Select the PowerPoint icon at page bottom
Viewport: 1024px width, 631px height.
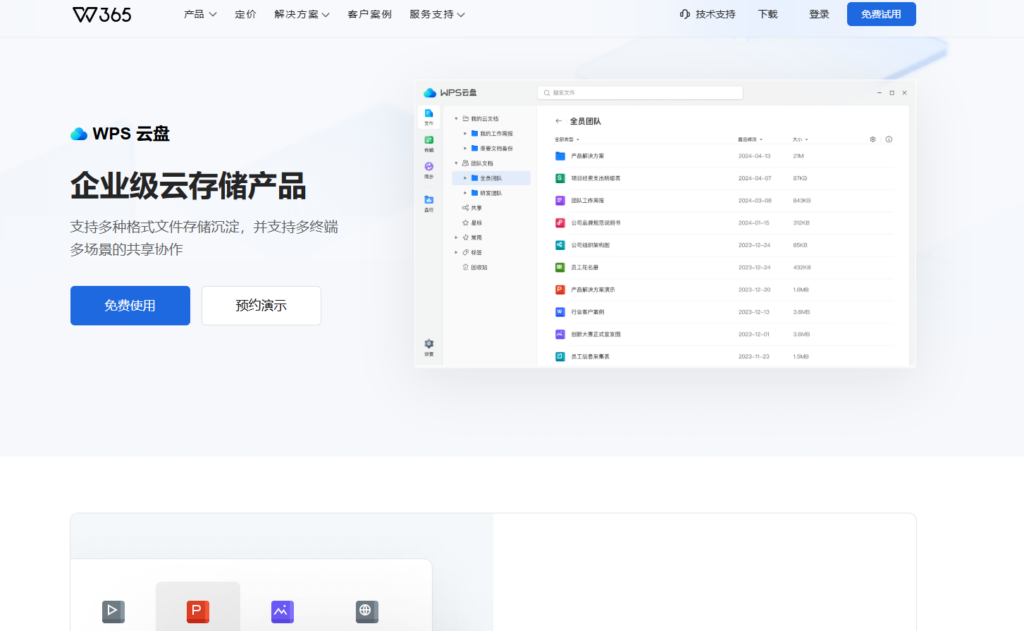pos(197,611)
